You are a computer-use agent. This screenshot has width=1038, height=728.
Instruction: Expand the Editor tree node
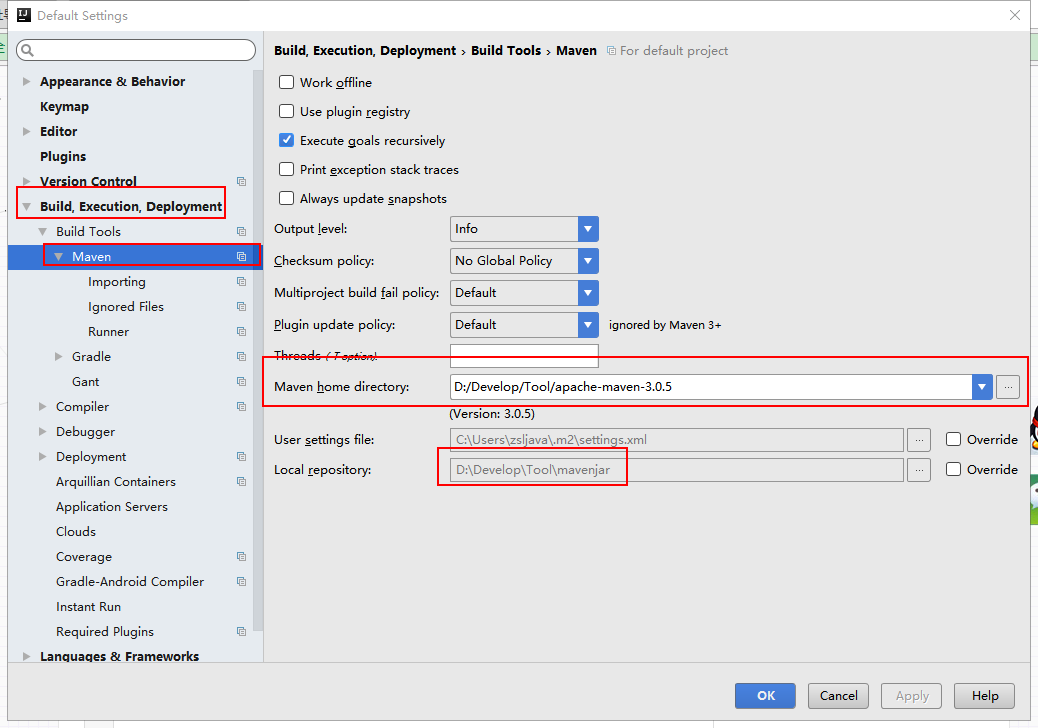pos(26,132)
